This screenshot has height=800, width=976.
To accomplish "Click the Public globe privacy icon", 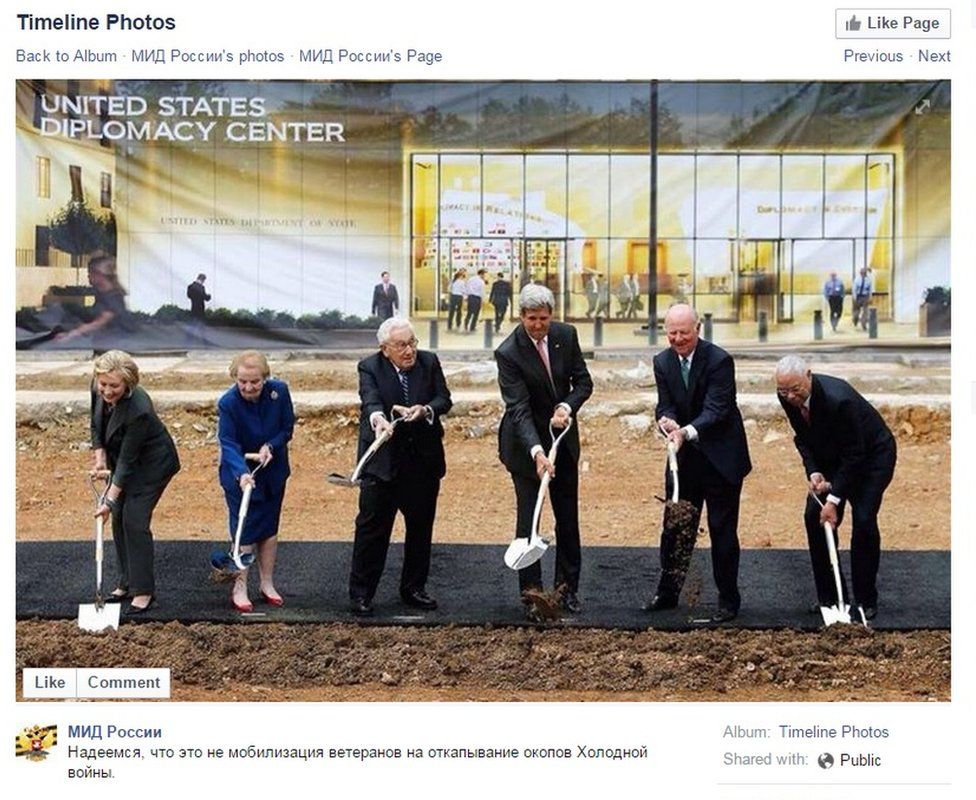I will 825,761.
